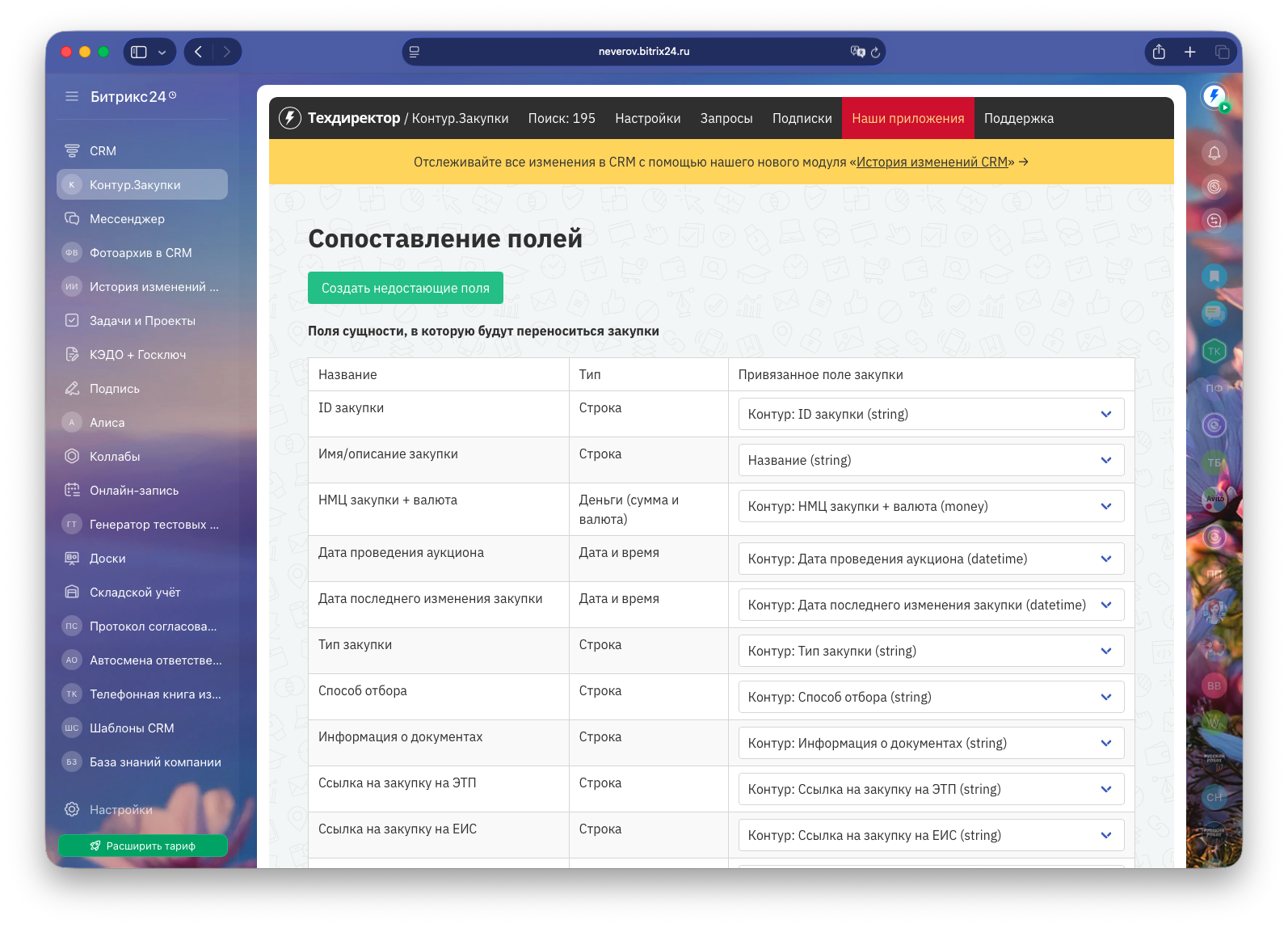Open Контур.Закупки in the sidebar
This screenshot has height=928, width=1288.
[x=142, y=185]
